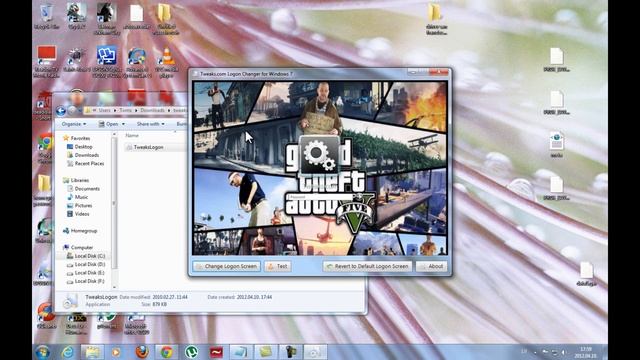Open the Pictures library

pyautogui.click(x=80, y=205)
